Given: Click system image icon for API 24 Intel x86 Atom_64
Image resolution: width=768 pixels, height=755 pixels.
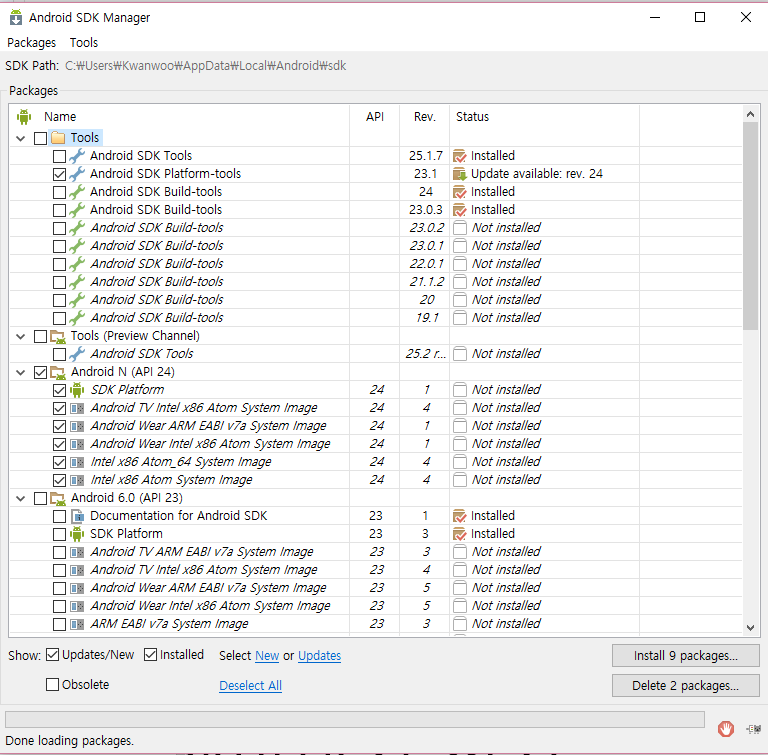Looking at the screenshot, I should click(77, 462).
